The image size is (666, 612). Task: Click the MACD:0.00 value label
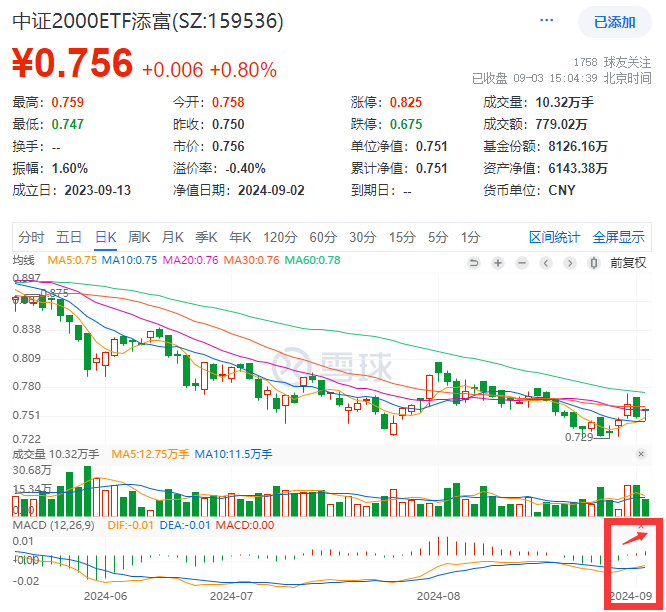coord(245,525)
